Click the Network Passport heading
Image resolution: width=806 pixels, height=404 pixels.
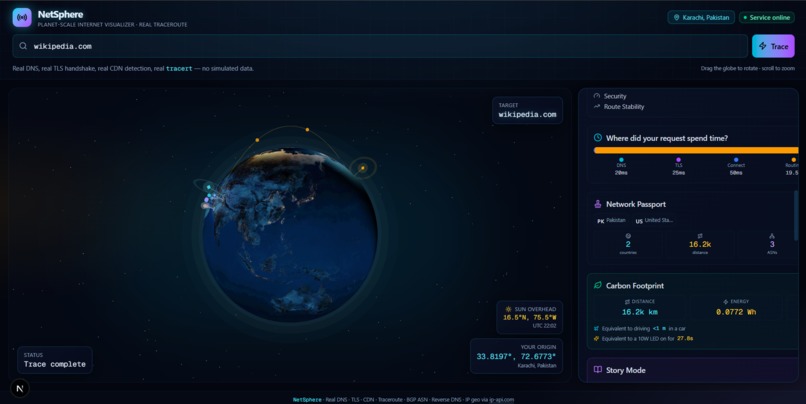tap(636, 204)
